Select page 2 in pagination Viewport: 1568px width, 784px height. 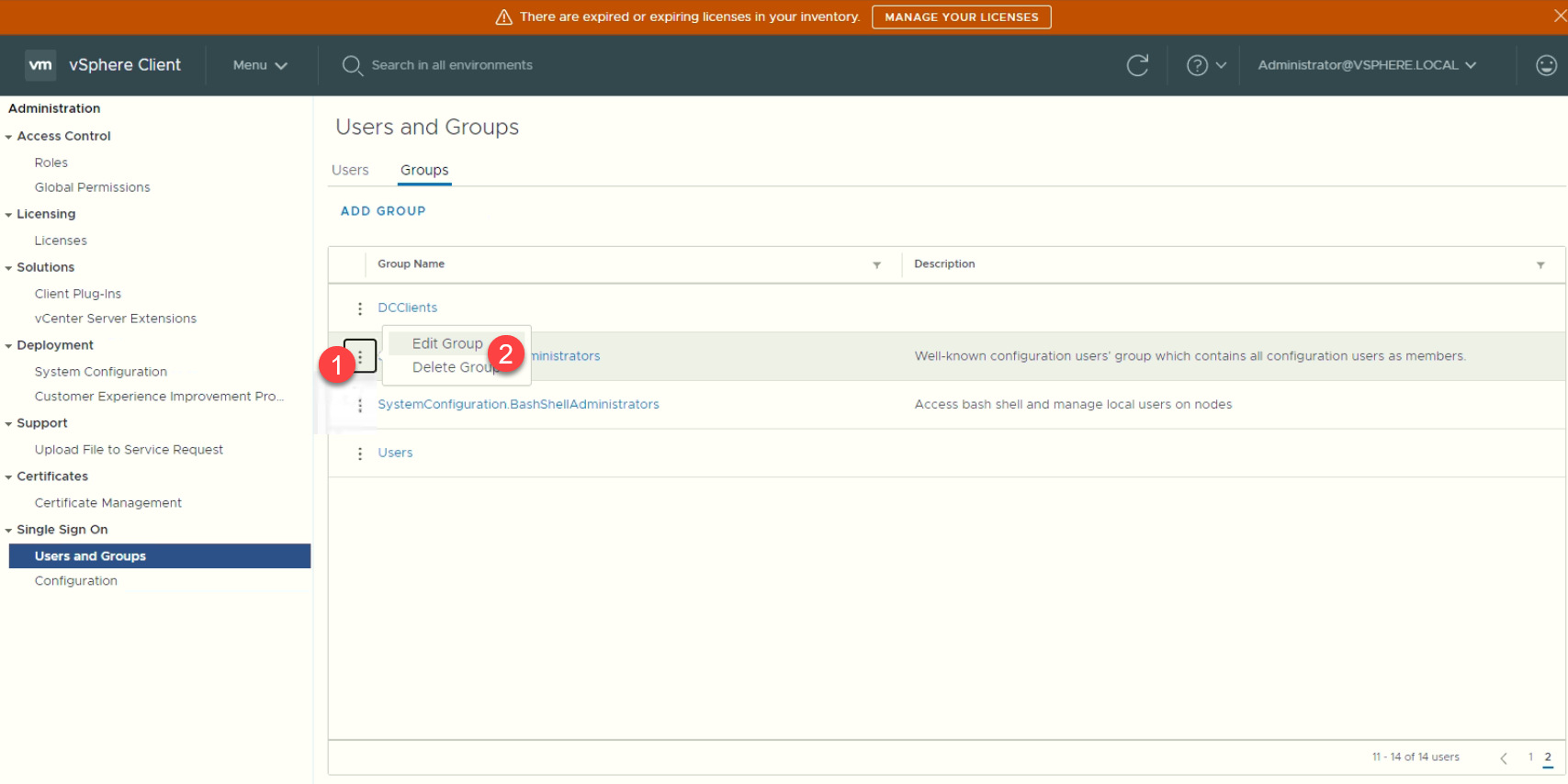(1548, 757)
